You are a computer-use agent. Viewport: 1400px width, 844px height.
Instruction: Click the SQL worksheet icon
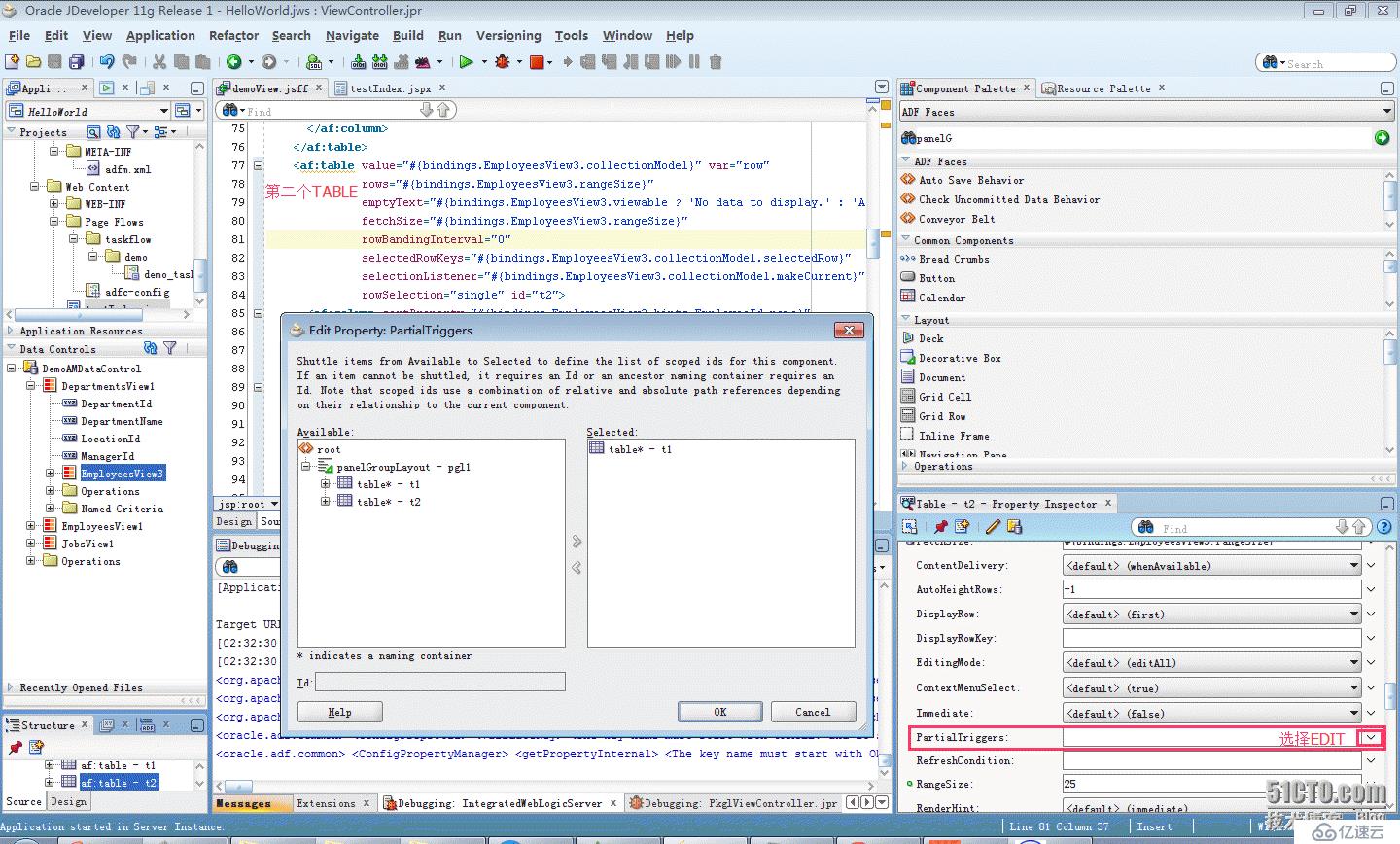314,61
